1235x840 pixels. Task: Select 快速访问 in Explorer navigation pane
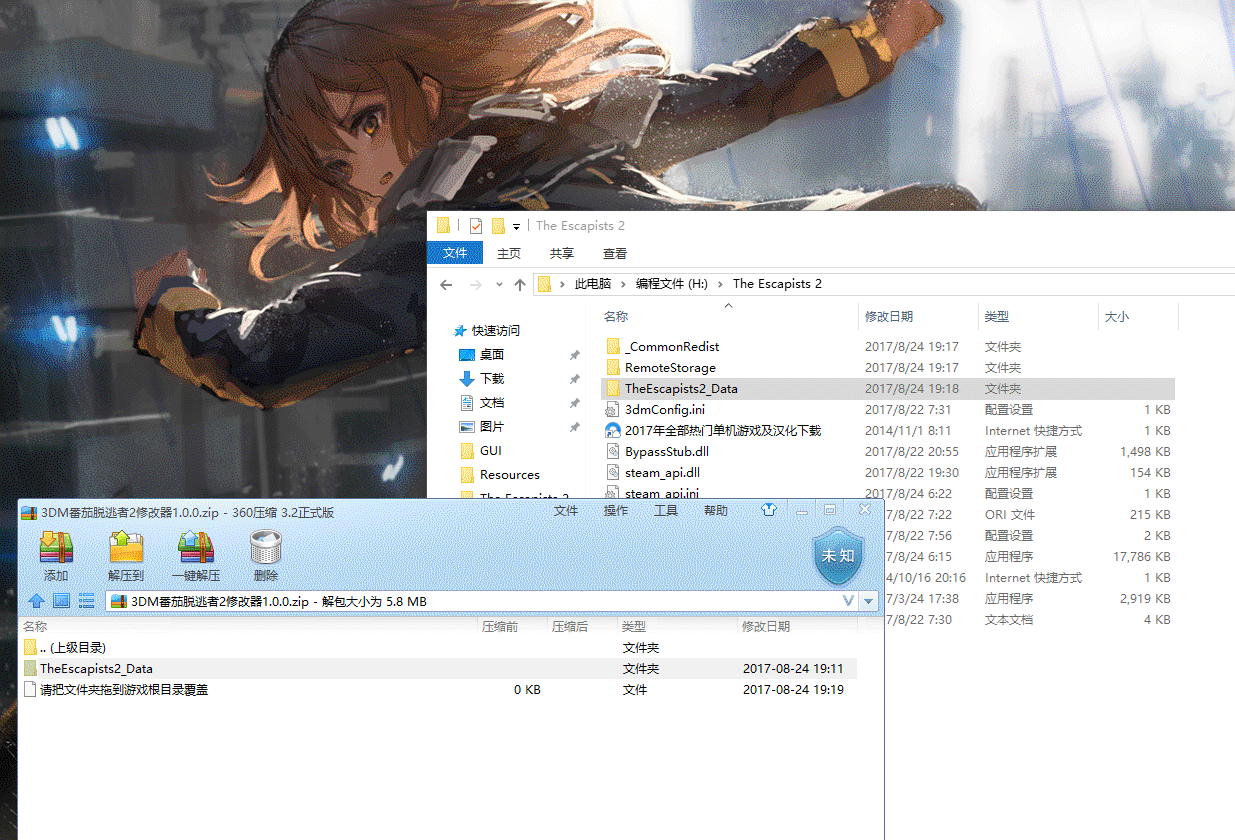tap(496, 330)
